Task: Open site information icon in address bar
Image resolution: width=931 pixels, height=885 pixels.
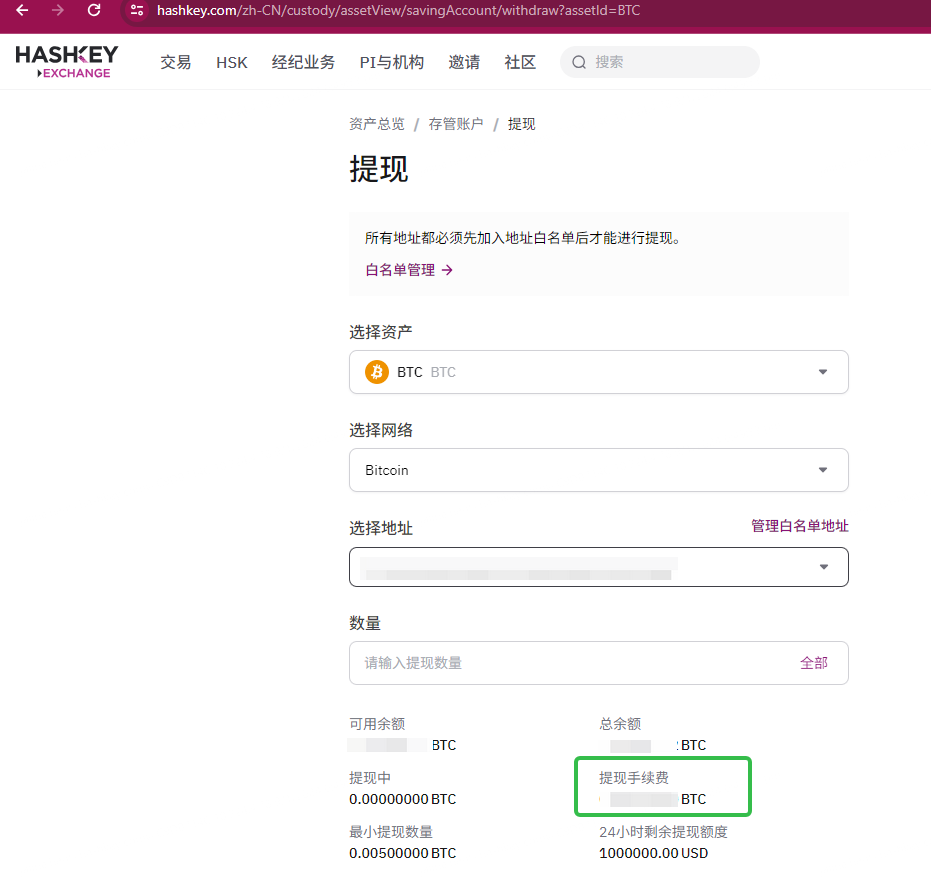Action: click(137, 10)
